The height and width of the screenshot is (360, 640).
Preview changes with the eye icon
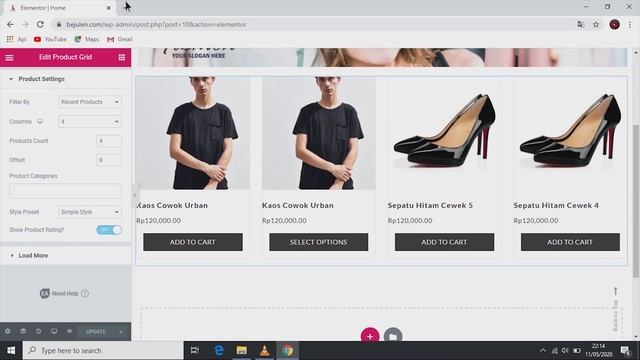pos(69,331)
